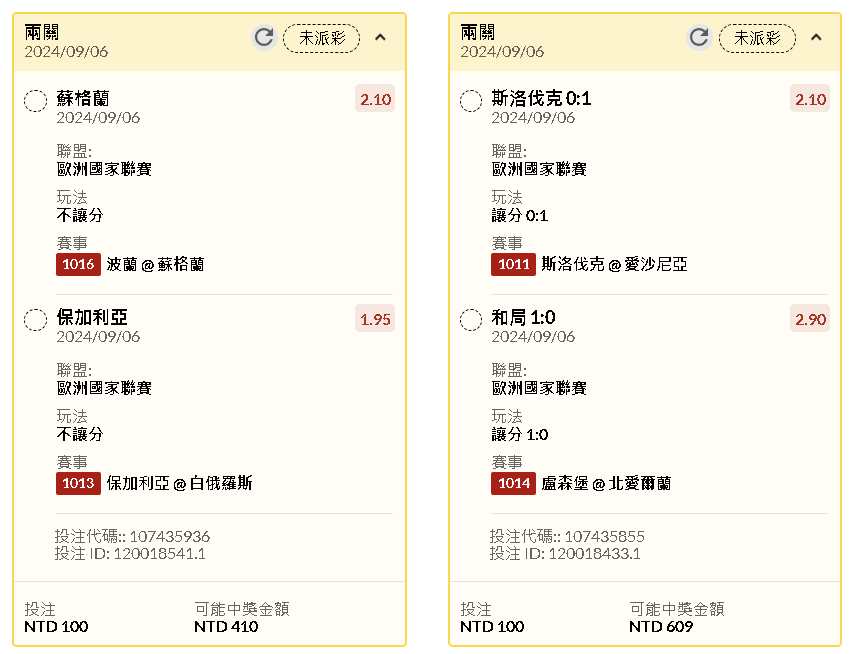
Task: Click match code 1014 badge
Action: [513, 484]
